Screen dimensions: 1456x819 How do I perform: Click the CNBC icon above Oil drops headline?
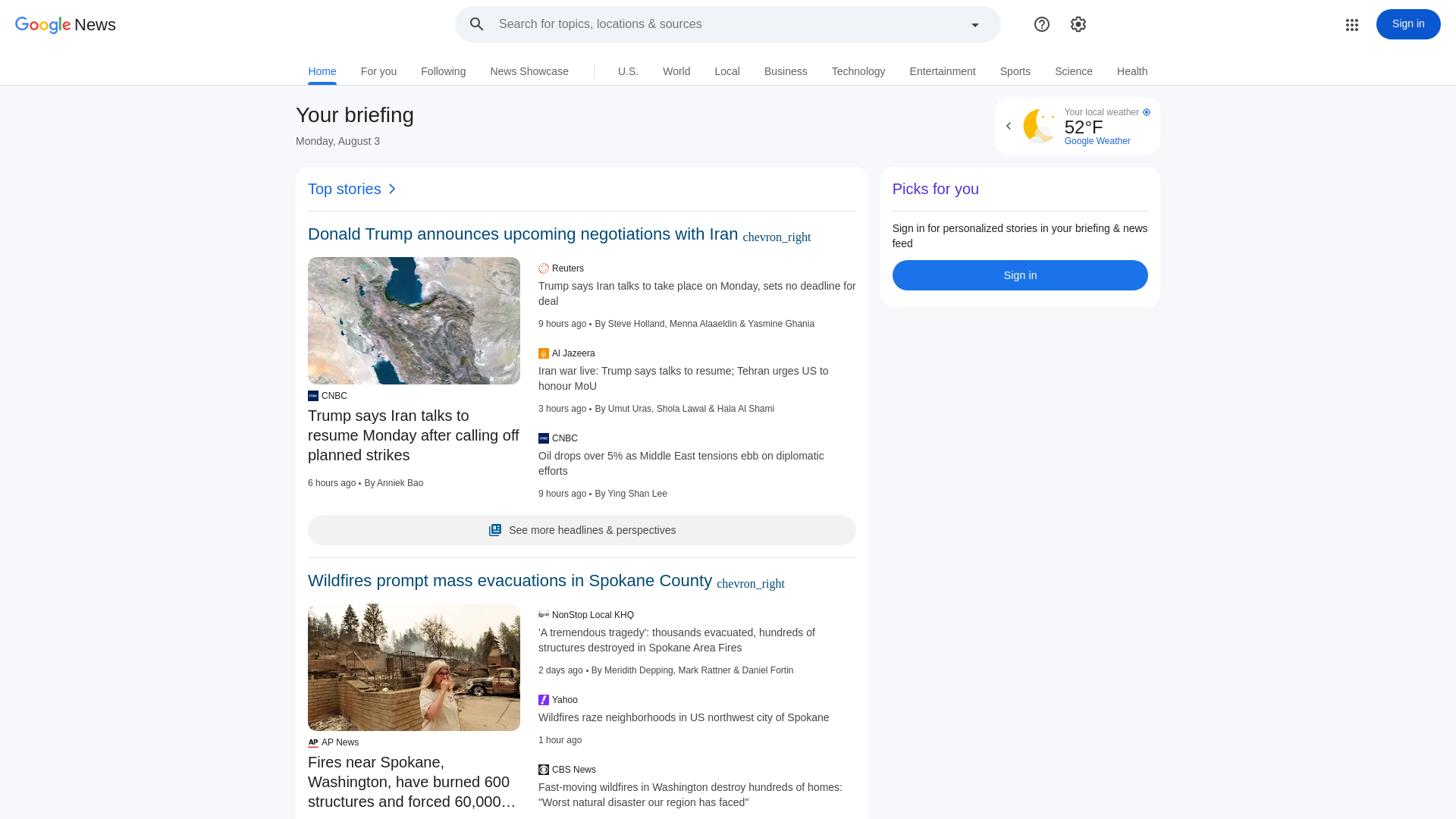point(544,438)
